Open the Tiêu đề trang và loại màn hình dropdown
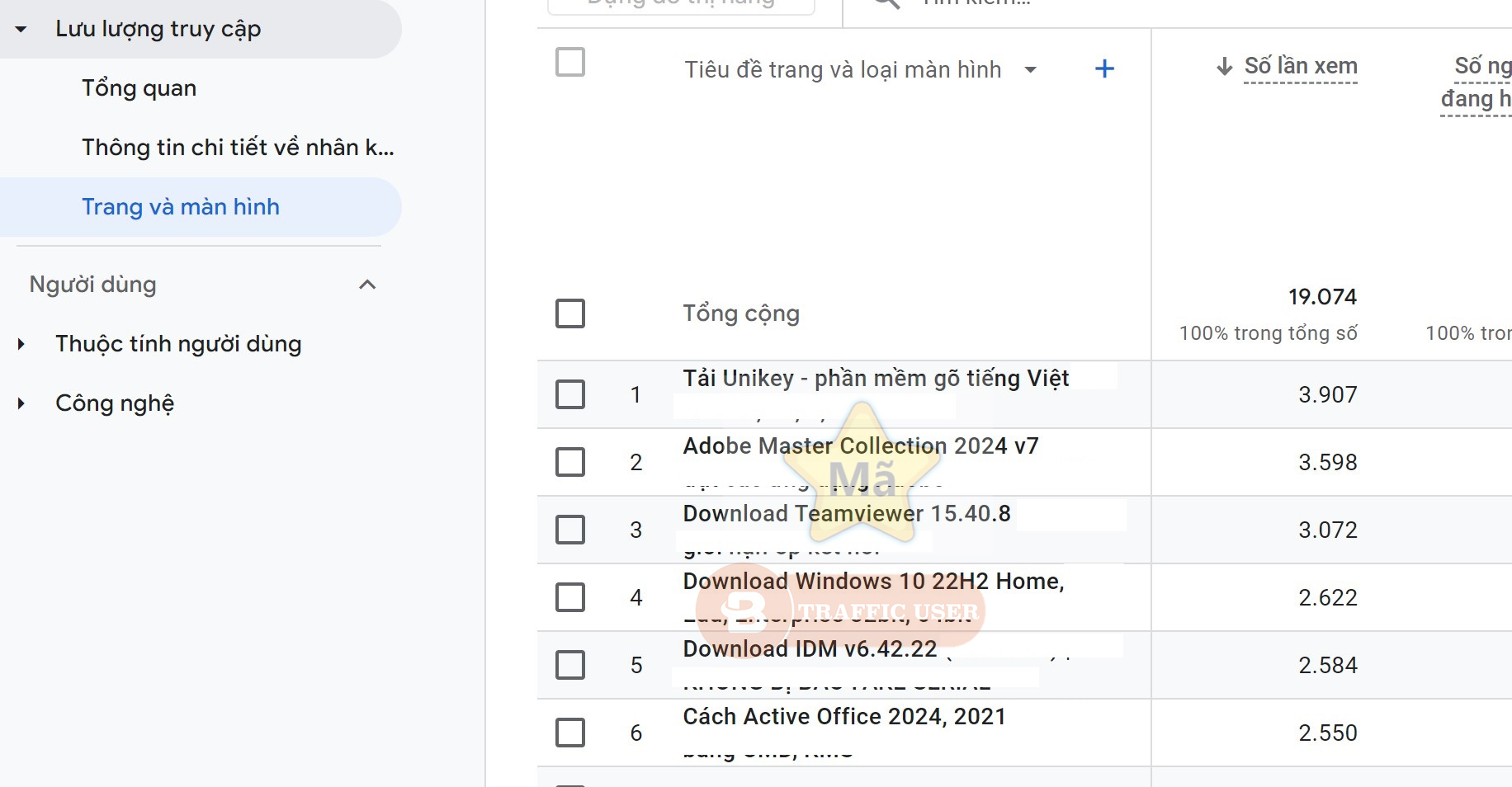 [x=1030, y=70]
